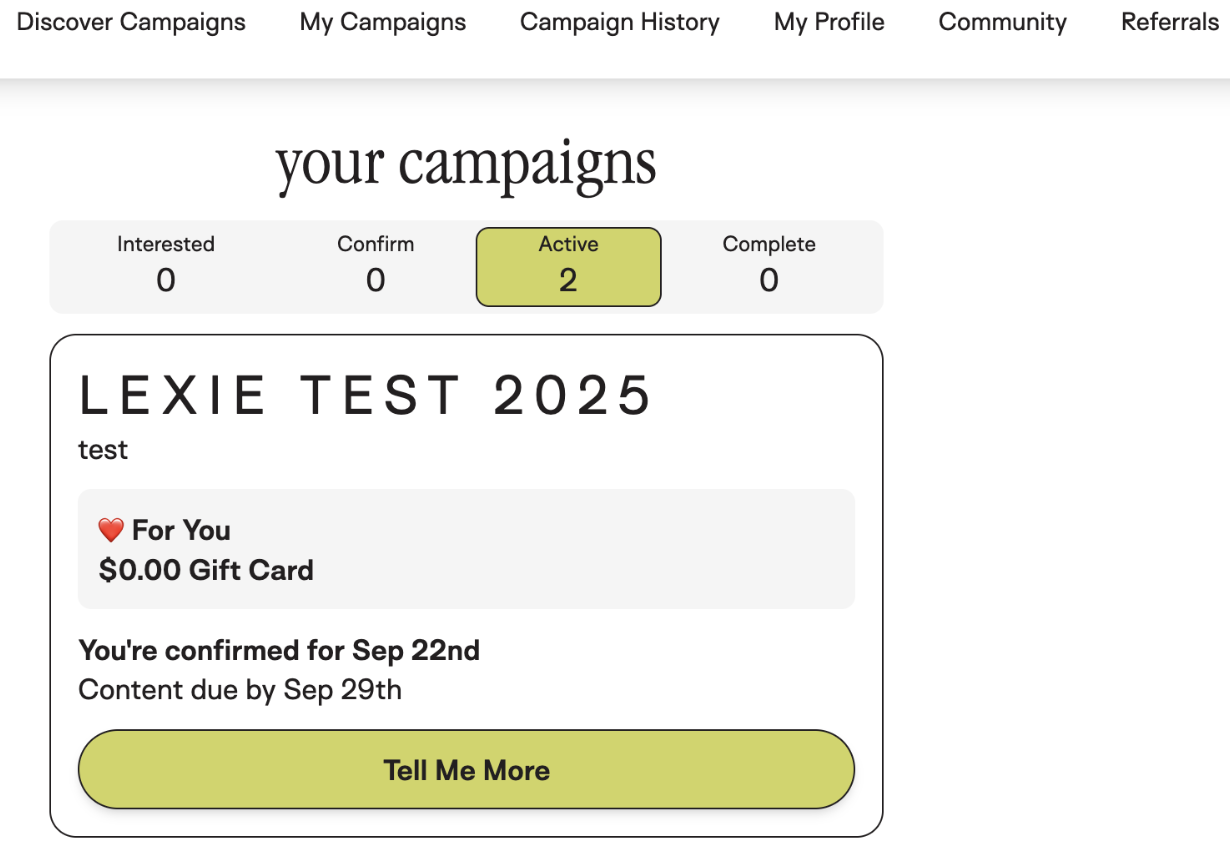
Task: Click the Active count number 2
Action: coord(568,281)
